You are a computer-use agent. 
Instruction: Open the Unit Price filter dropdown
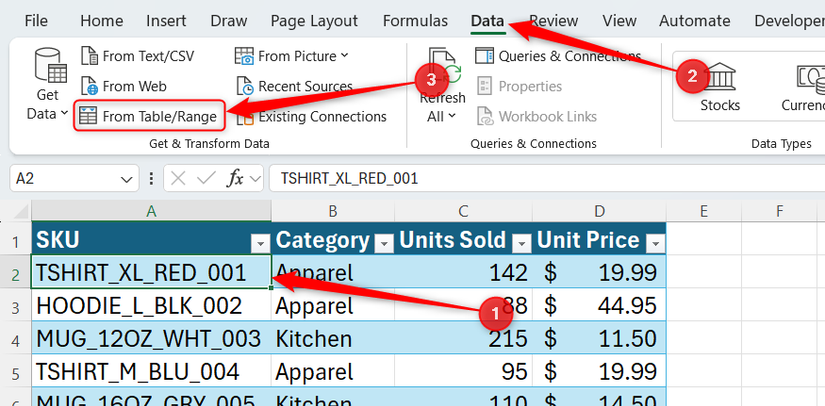[656, 243]
